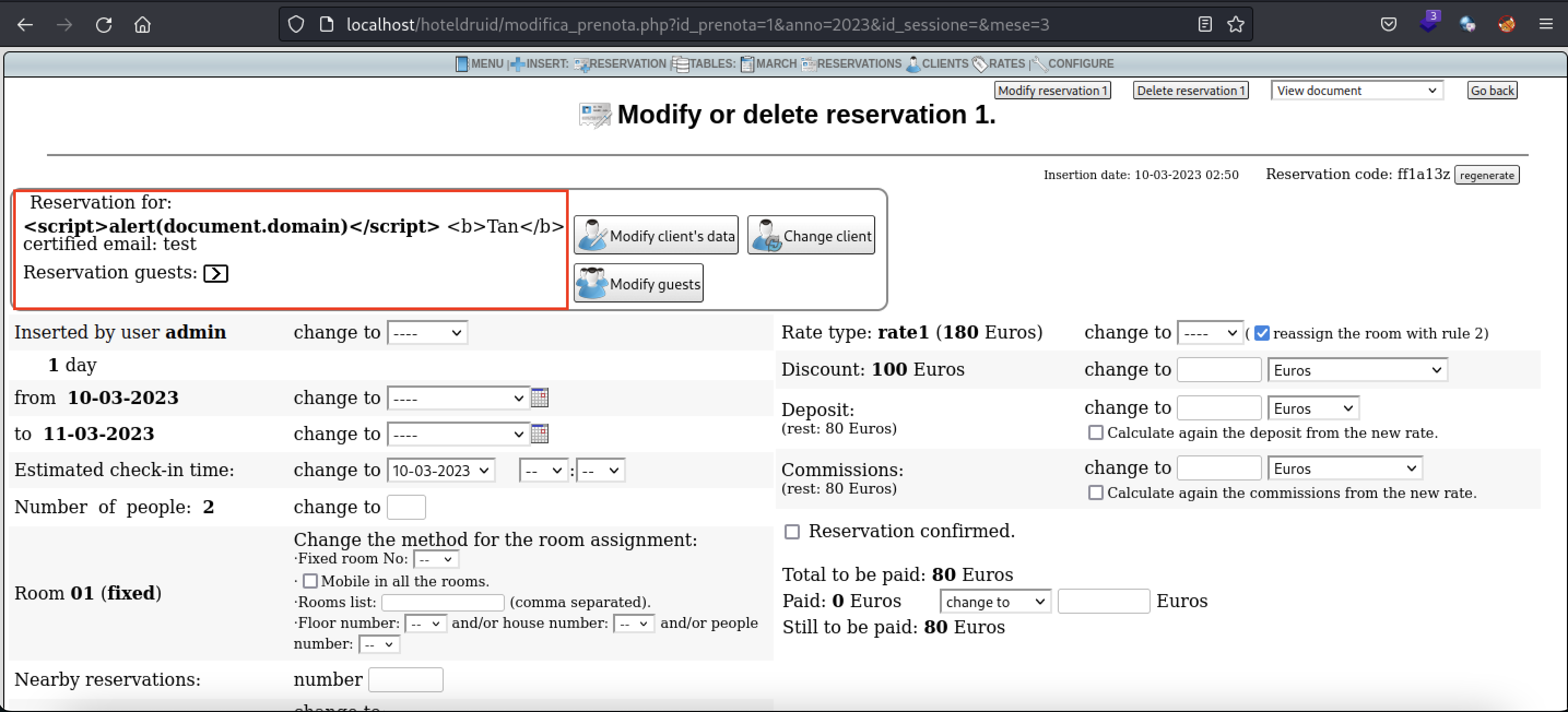Open the CONFIGURE page
This screenshot has width=1568, height=712.
1072,63
